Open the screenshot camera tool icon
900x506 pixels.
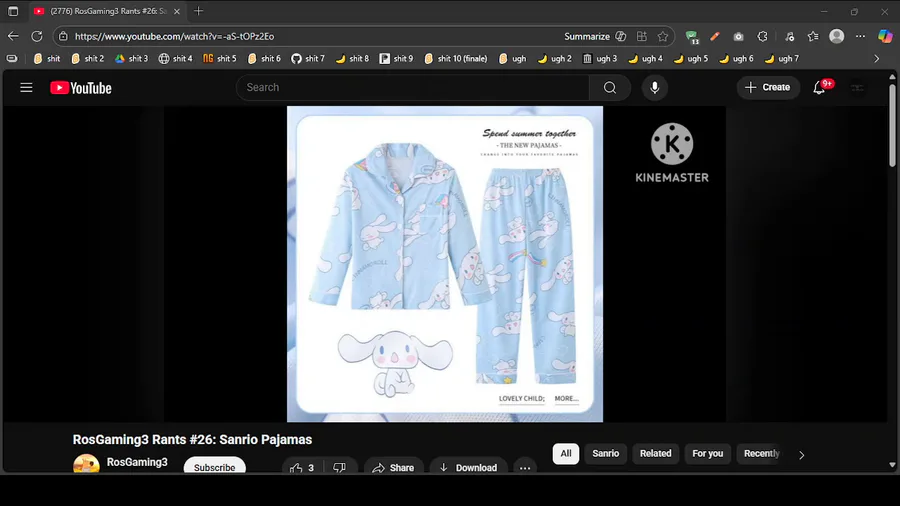coord(738,36)
